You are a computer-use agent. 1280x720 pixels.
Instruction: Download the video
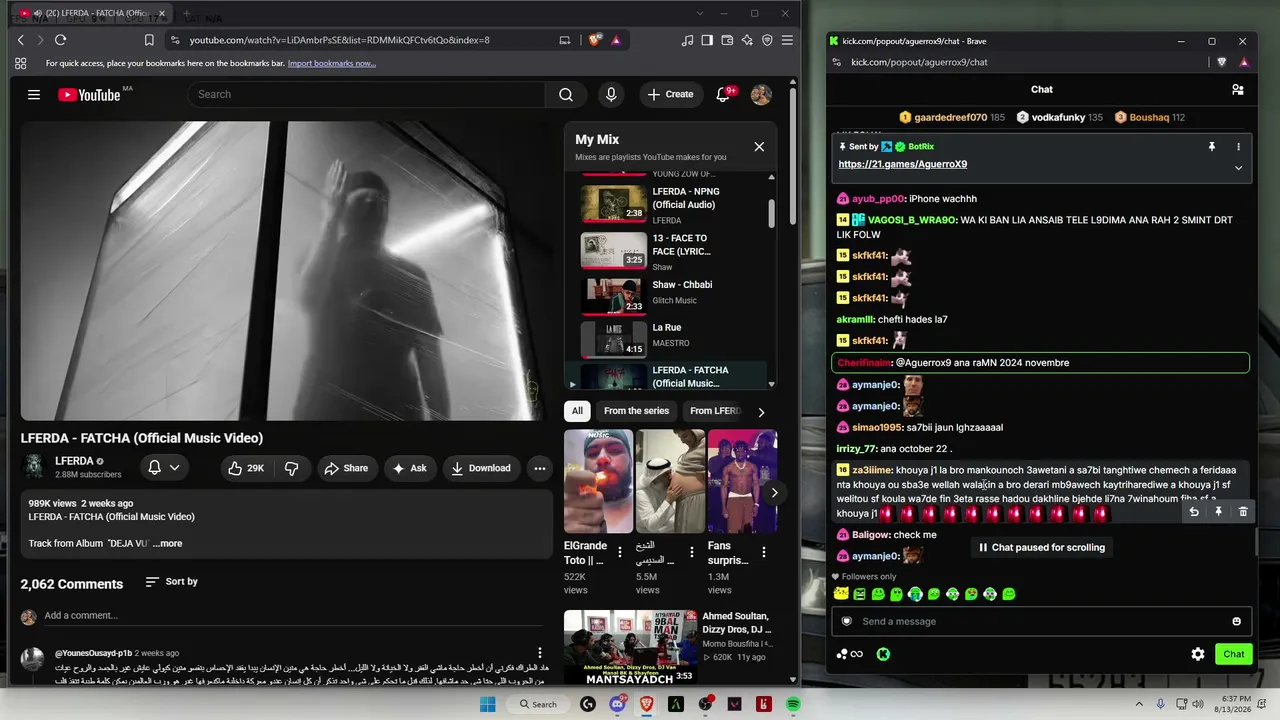pos(481,468)
